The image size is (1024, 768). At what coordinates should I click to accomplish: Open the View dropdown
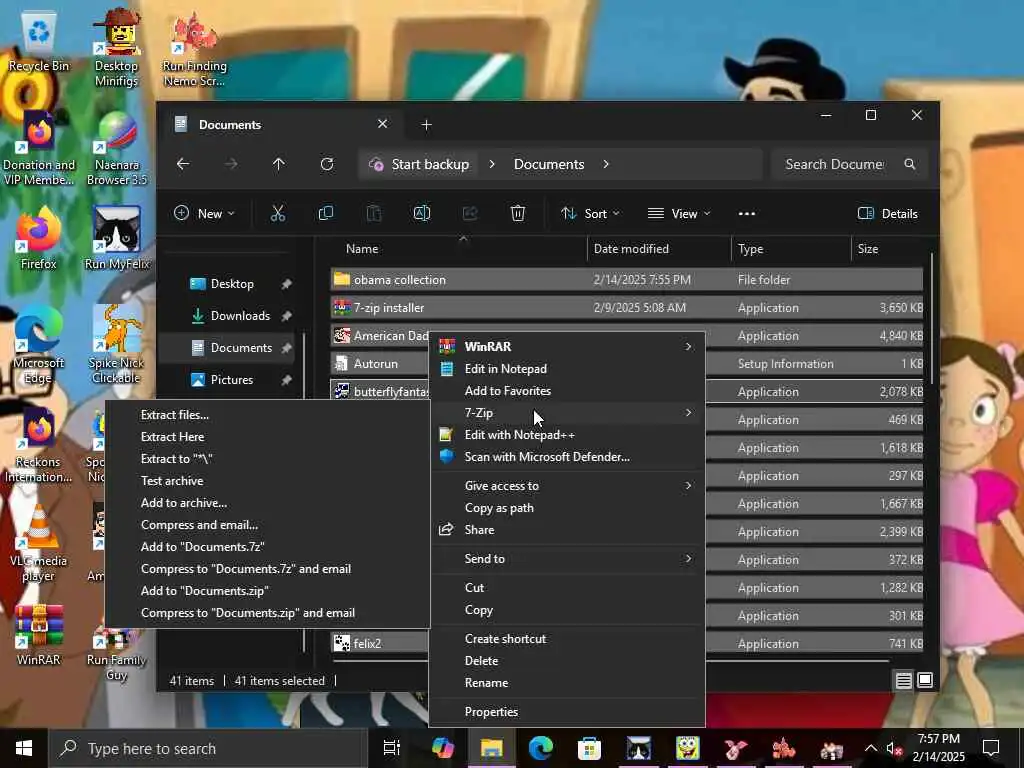pos(679,214)
